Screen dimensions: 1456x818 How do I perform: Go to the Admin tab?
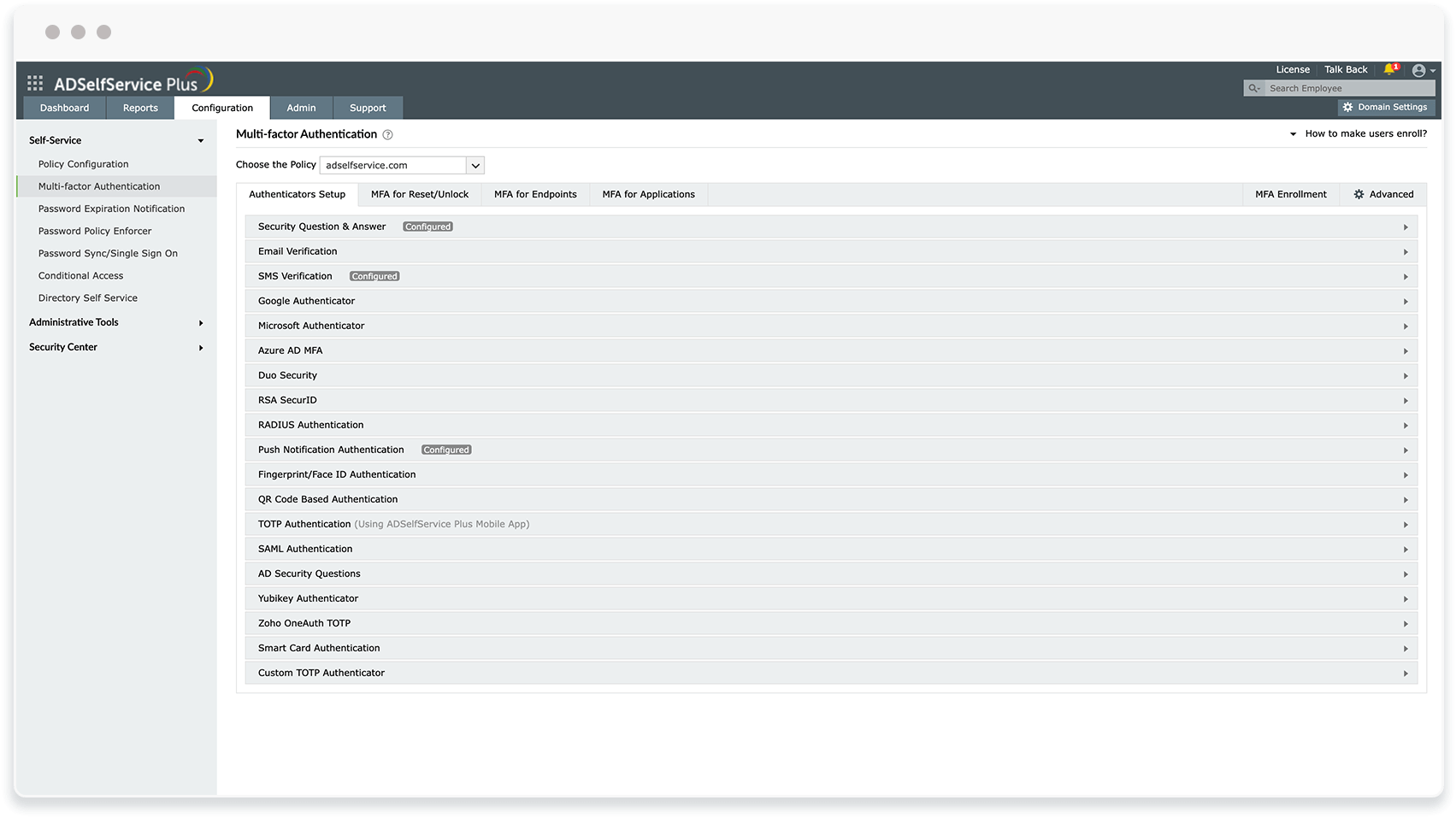point(301,108)
